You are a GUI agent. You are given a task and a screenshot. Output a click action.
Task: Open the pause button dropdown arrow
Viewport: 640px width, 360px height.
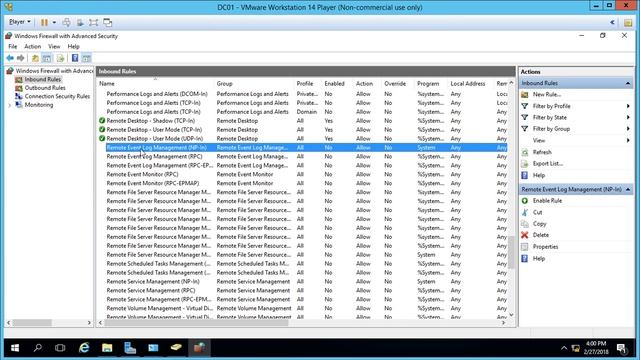pos(54,22)
